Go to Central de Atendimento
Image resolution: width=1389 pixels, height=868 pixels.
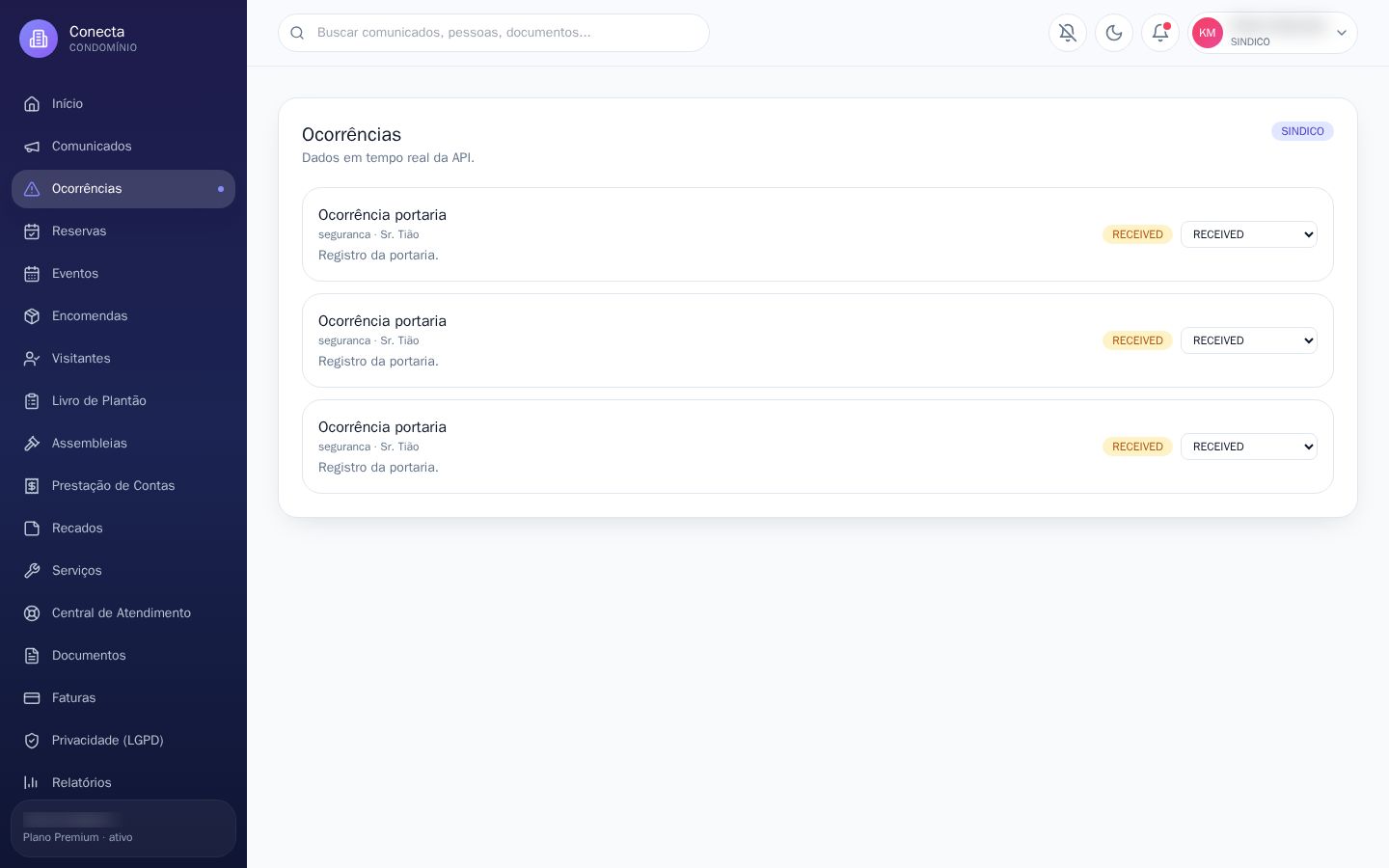point(123,613)
